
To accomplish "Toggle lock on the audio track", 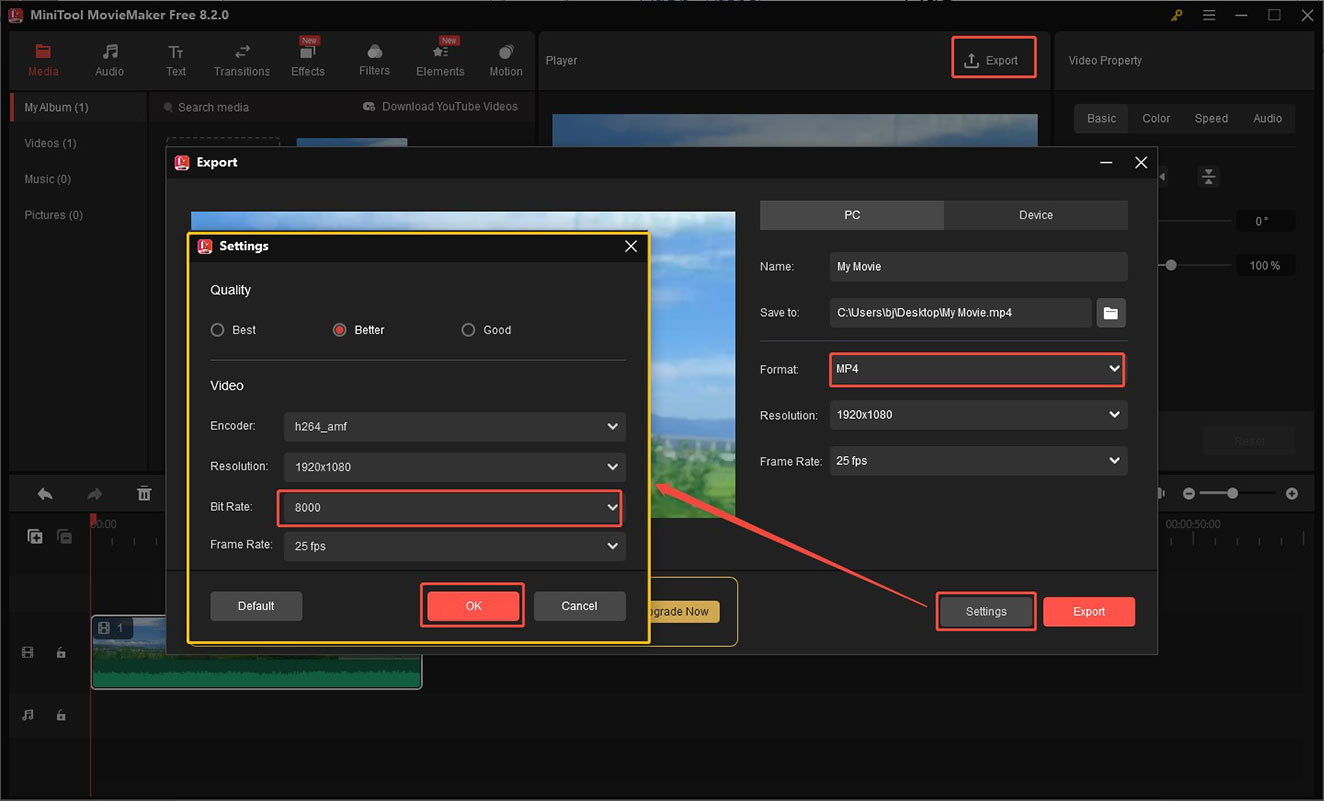I will (x=61, y=715).
